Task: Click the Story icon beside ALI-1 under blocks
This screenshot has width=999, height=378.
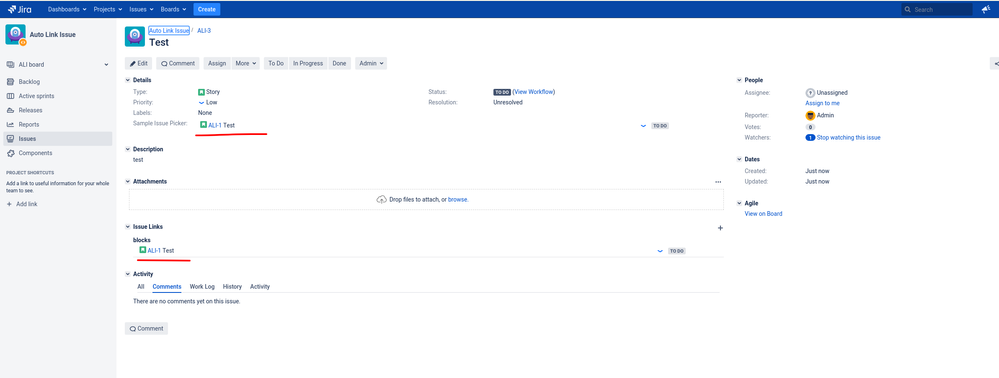Action: (x=143, y=251)
